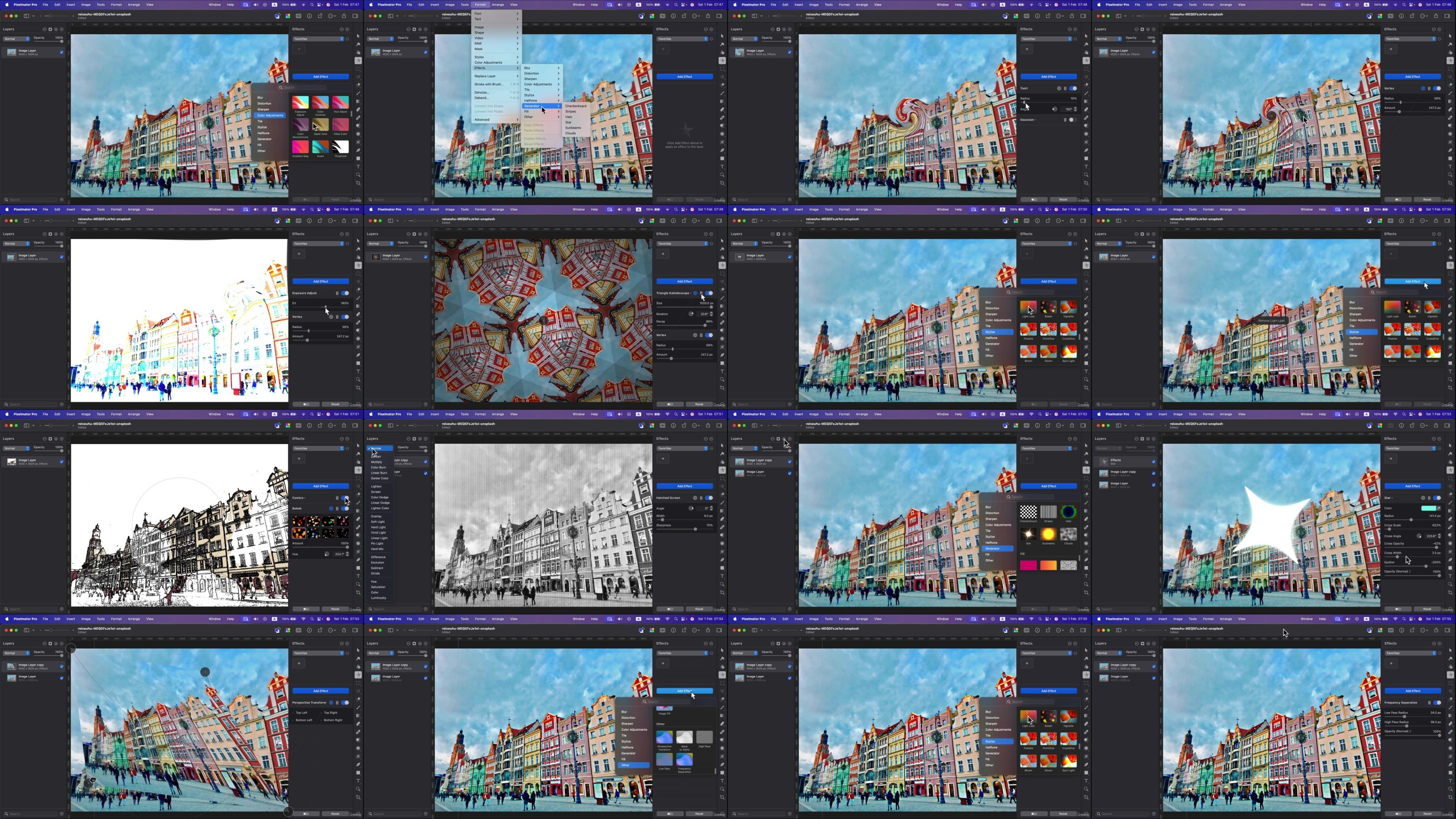The height and width of the screenshot is (819, 1456).
Task: Choose the Halo generator effect thumbnail
Action: [x=1068, y=512]
